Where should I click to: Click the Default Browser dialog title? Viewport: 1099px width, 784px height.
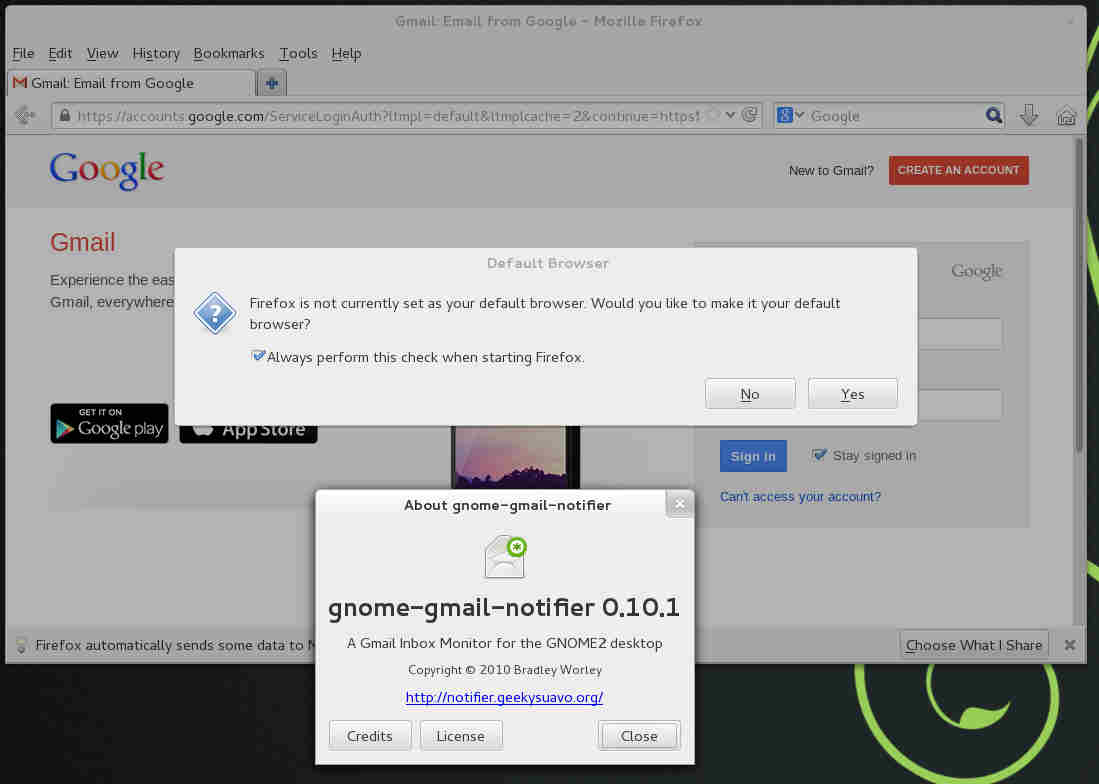click(x=547, y=263)
